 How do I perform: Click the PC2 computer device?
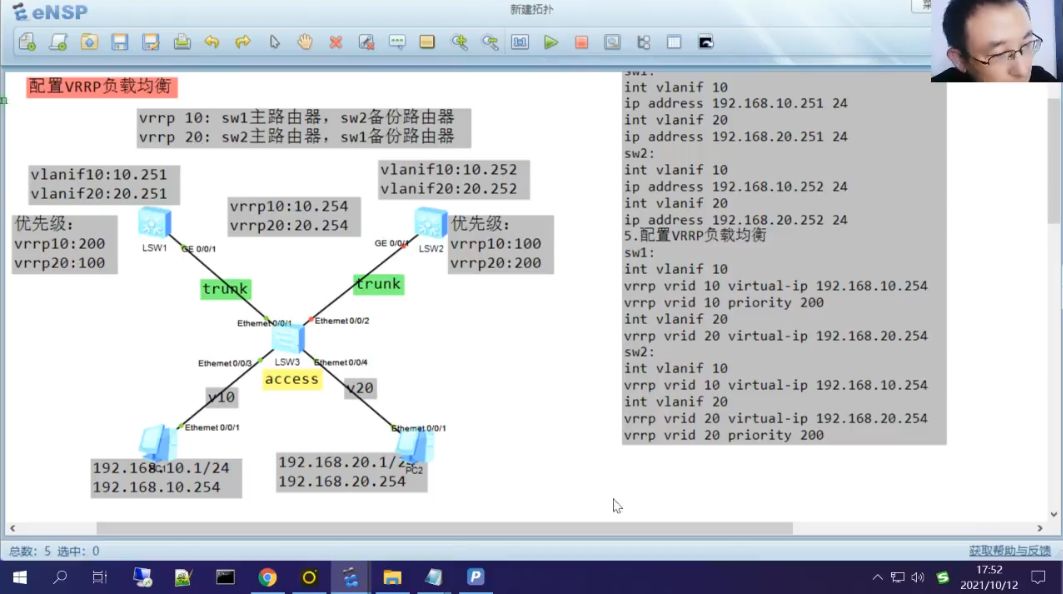click(x=414, y=446)
